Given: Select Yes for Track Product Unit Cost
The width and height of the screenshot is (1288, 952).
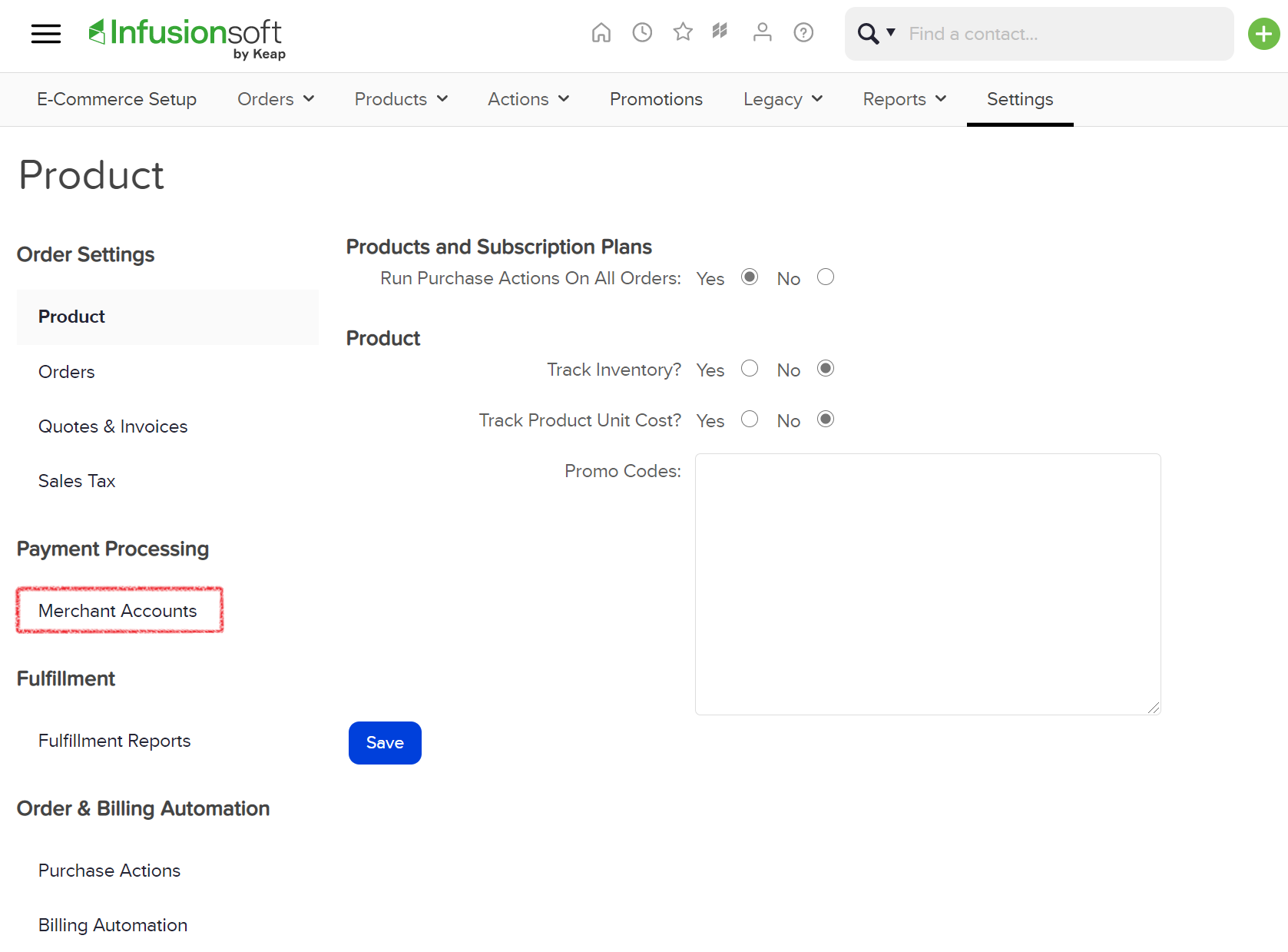Looking at the screenshot, I should (750, 419).
